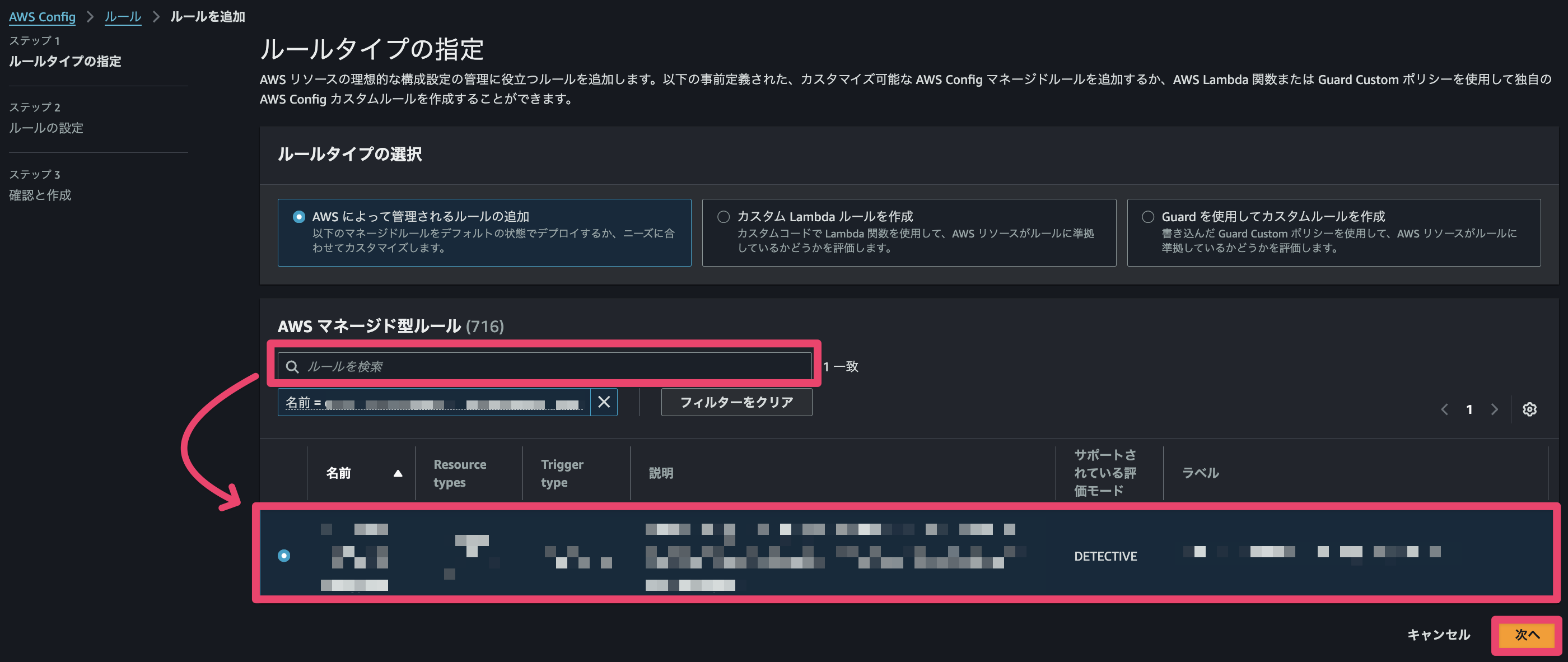
Task: Remove the 名前 filter using its X icon
Action: [x=604, y=402]
